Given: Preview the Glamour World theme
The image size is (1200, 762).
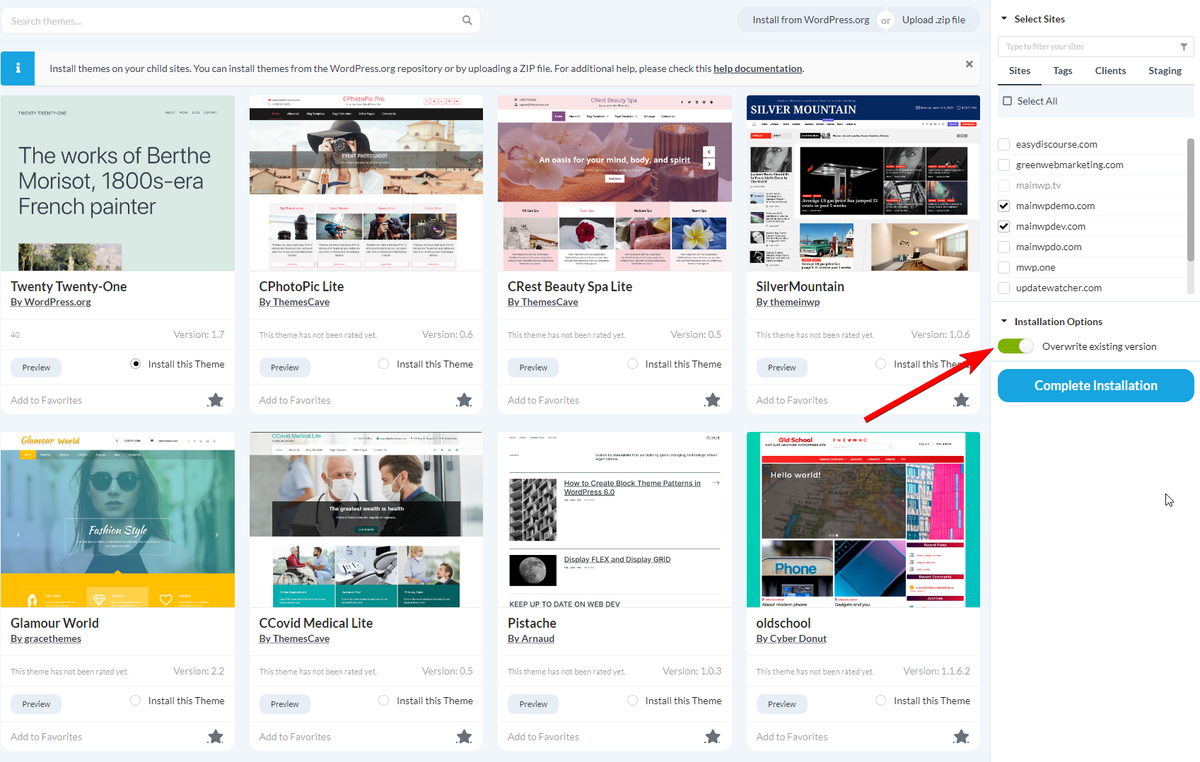Looking at the screenshot, I should (36, 704).
